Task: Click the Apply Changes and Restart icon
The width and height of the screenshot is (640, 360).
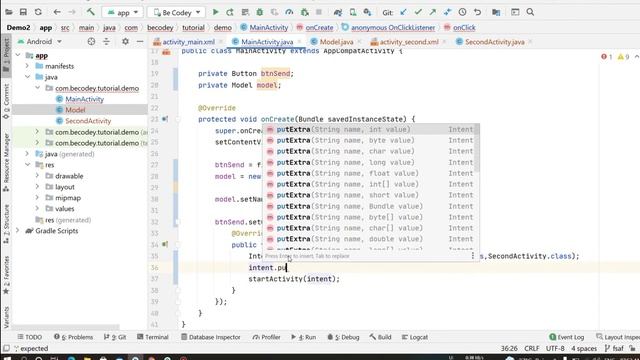Action: (x=230, y=12)
